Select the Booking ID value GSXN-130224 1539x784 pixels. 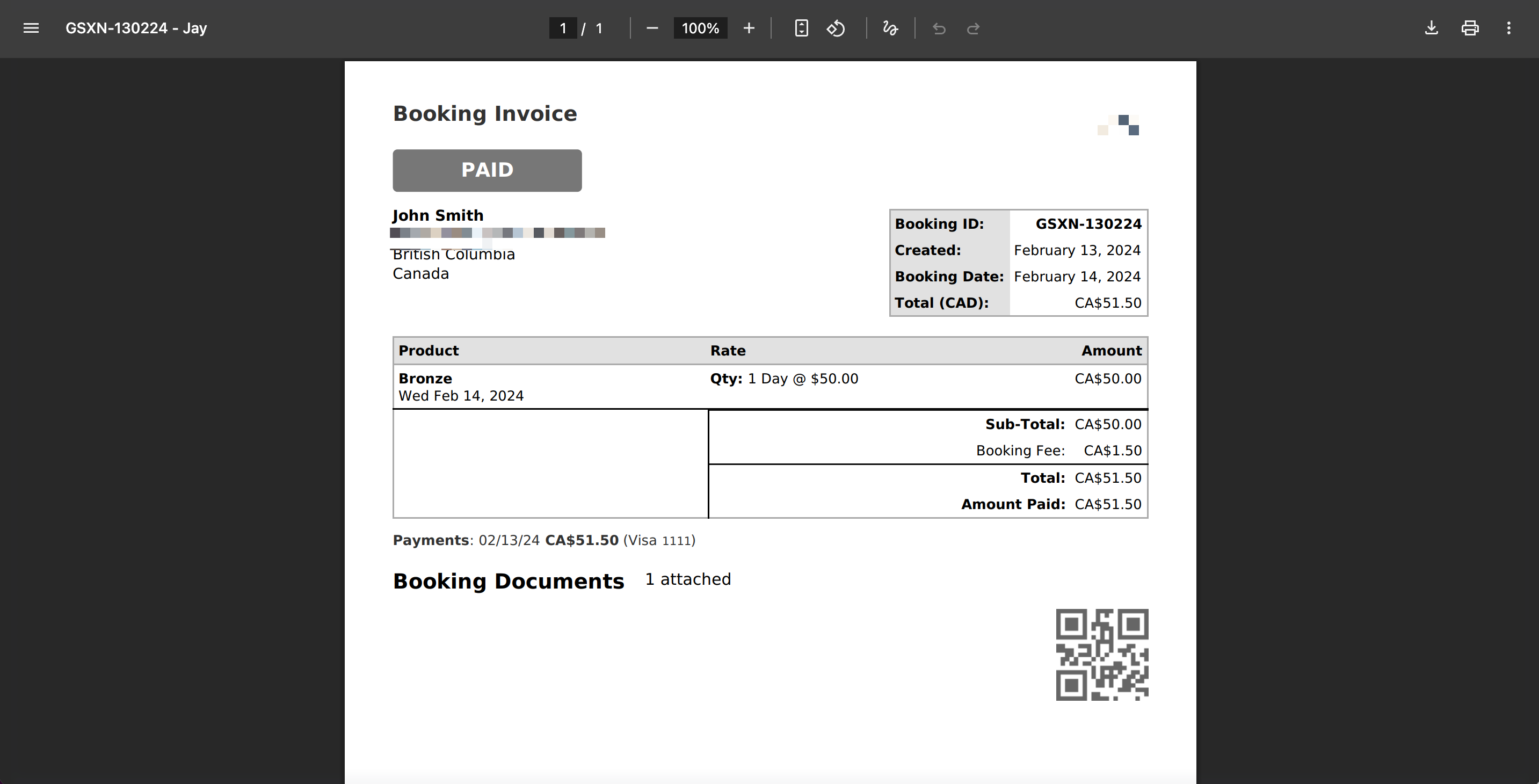(1088, 223)
